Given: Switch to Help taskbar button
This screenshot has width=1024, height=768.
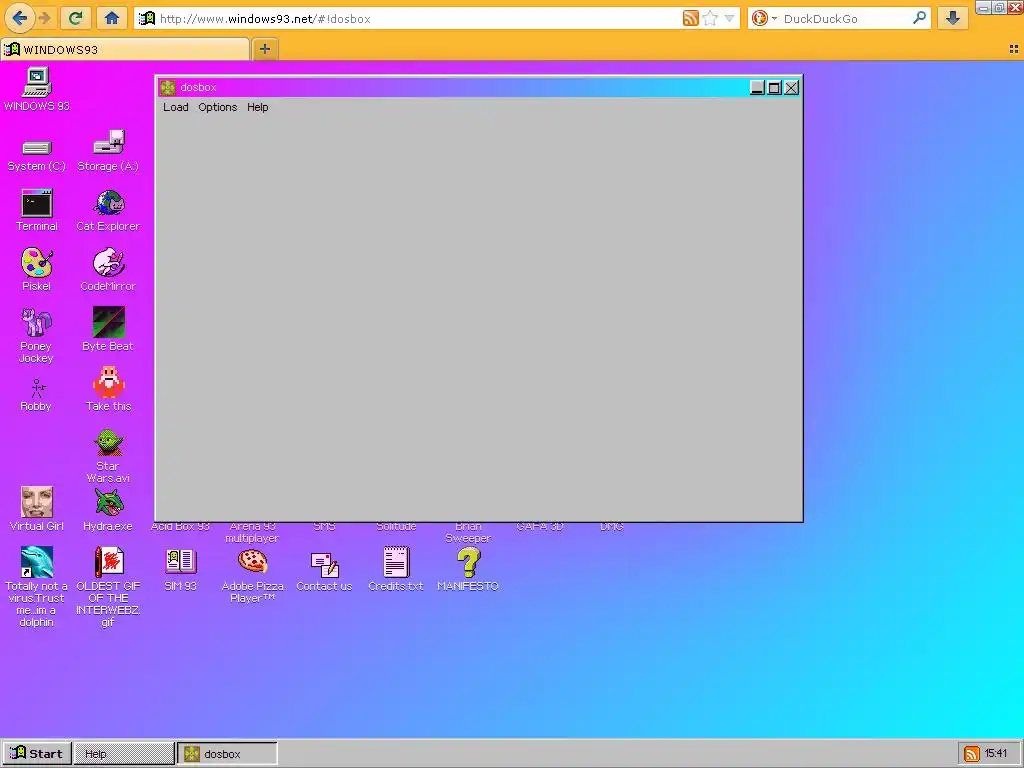Looking at the screenshot, I should 124,754.
